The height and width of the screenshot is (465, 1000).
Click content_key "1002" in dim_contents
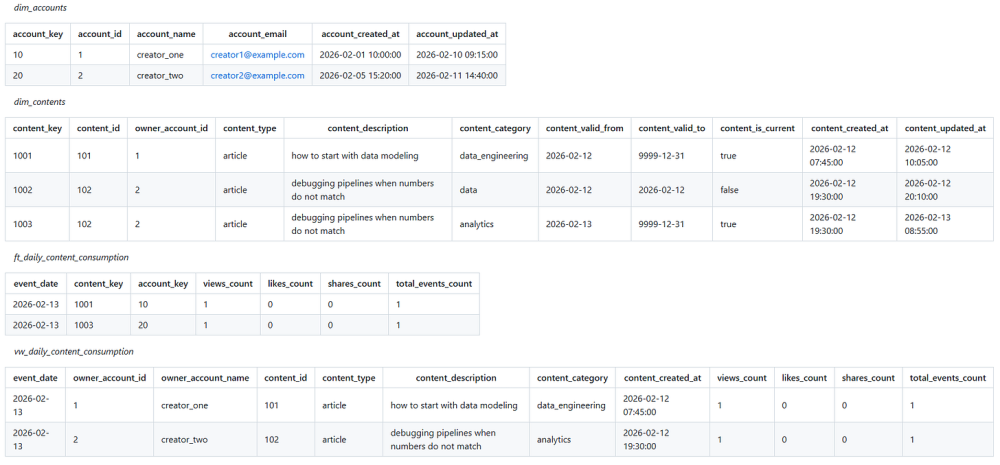point(23,189)
